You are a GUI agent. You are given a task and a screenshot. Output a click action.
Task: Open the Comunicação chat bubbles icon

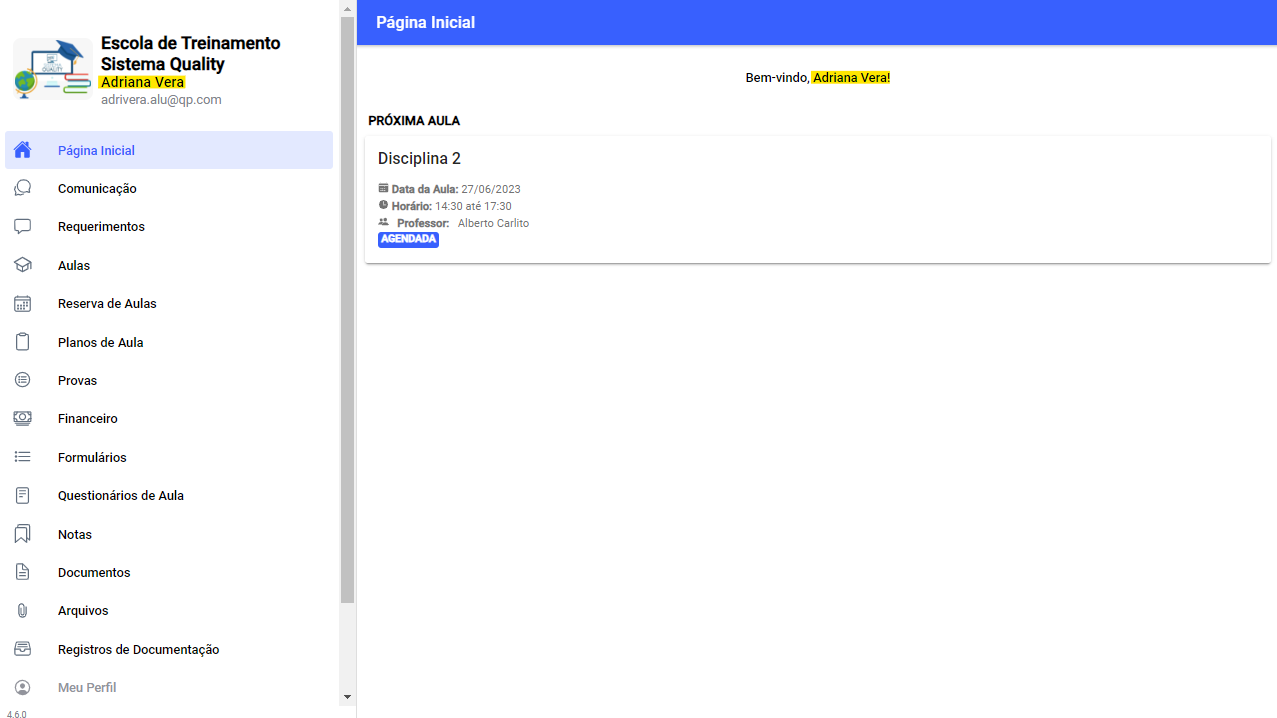point(22,188)
